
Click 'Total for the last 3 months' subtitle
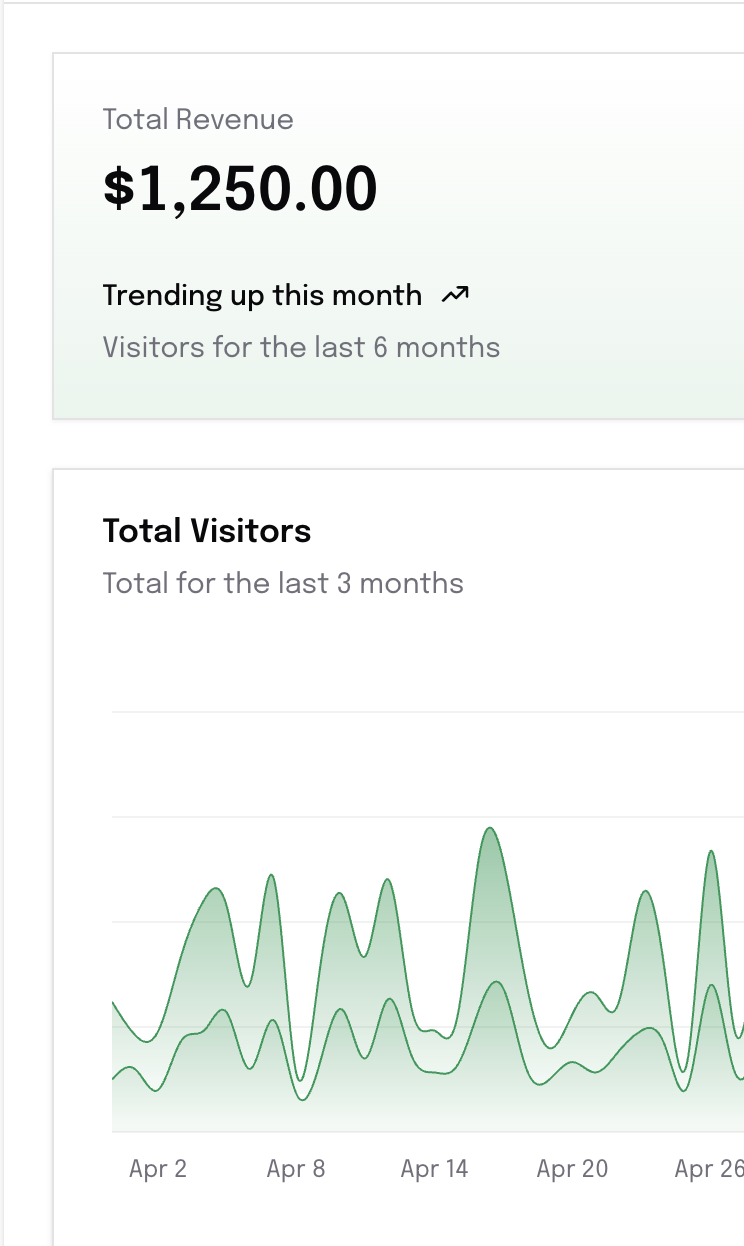(283, 583)
